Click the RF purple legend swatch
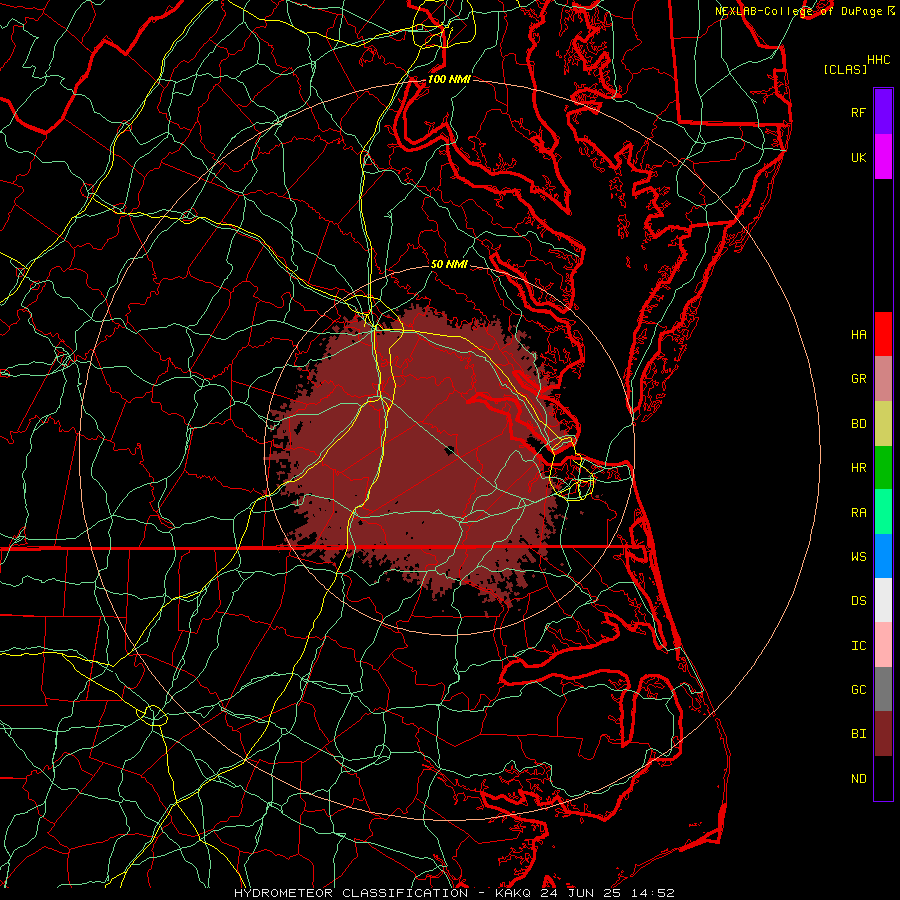The height and width of the screenshot is (900, 900). tap(883, 112)
